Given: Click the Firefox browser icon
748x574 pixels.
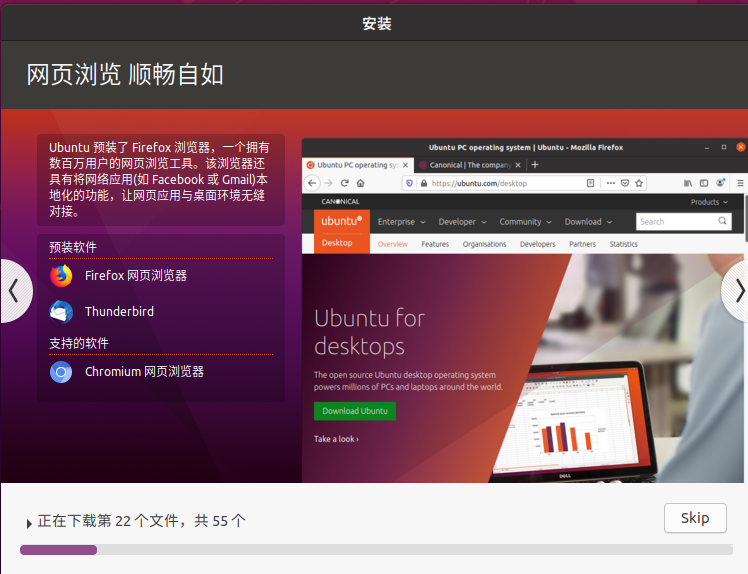Looking at the screenshot, I should point(61,276).
